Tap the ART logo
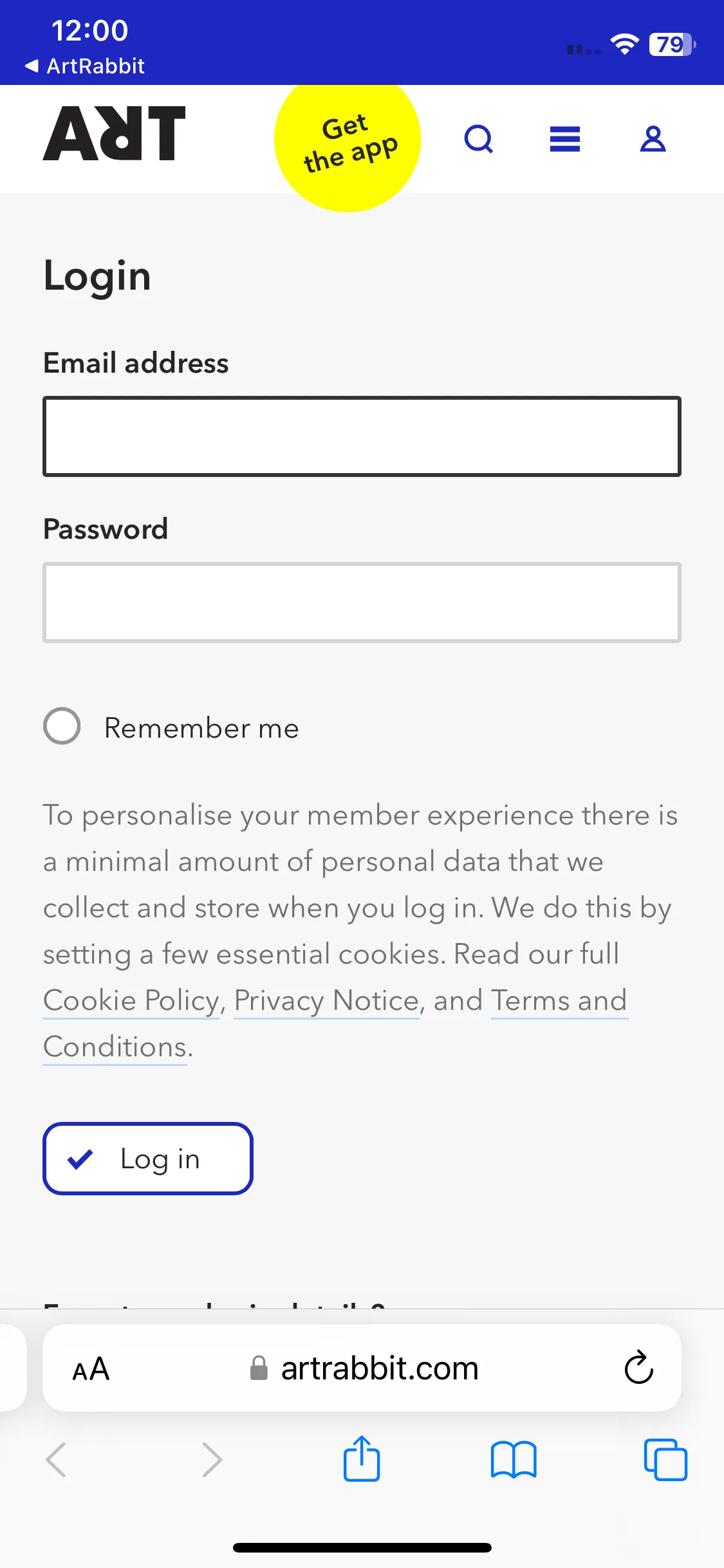Image resolution: width=724 pixels, height=1568 pixels. (x=115, y=133)
